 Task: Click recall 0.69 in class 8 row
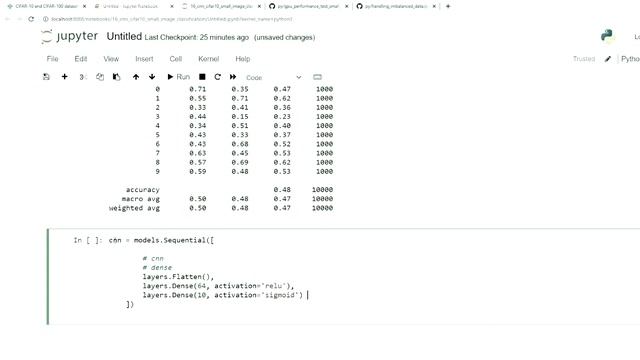coord(240,162)
